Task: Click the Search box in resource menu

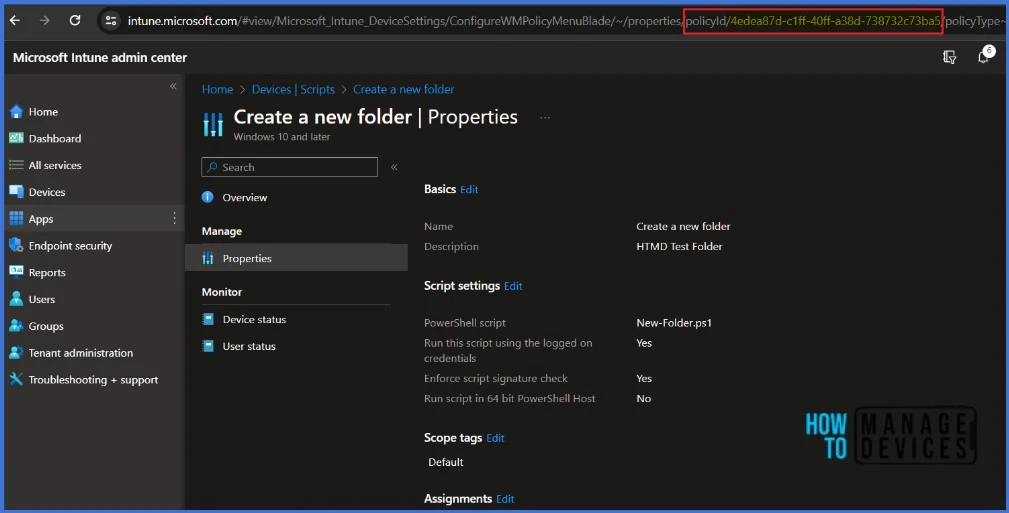Action: [290, 167]
